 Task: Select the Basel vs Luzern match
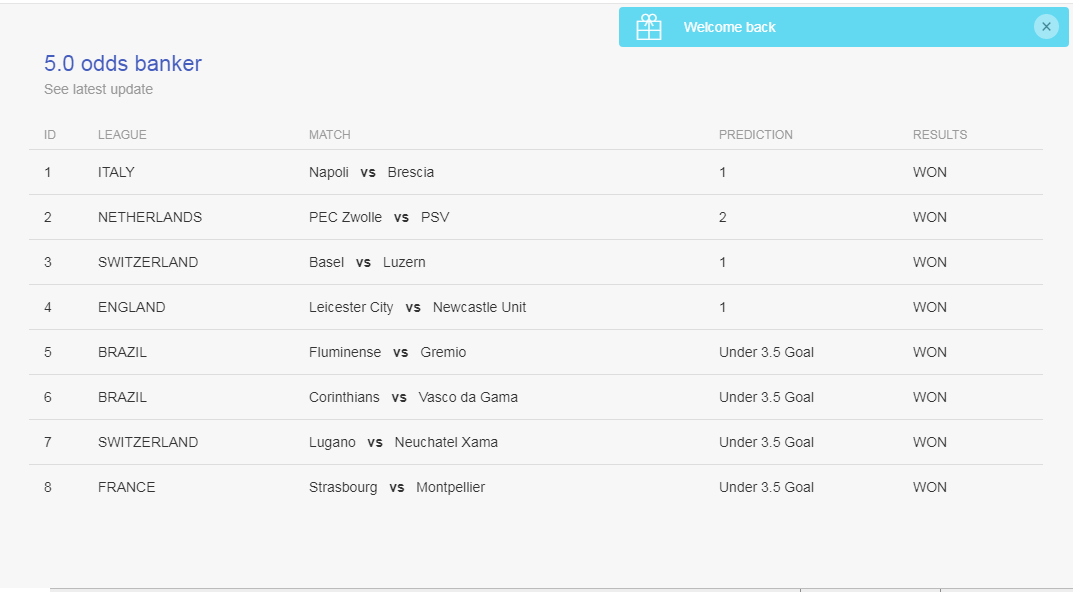pos(367,263)
